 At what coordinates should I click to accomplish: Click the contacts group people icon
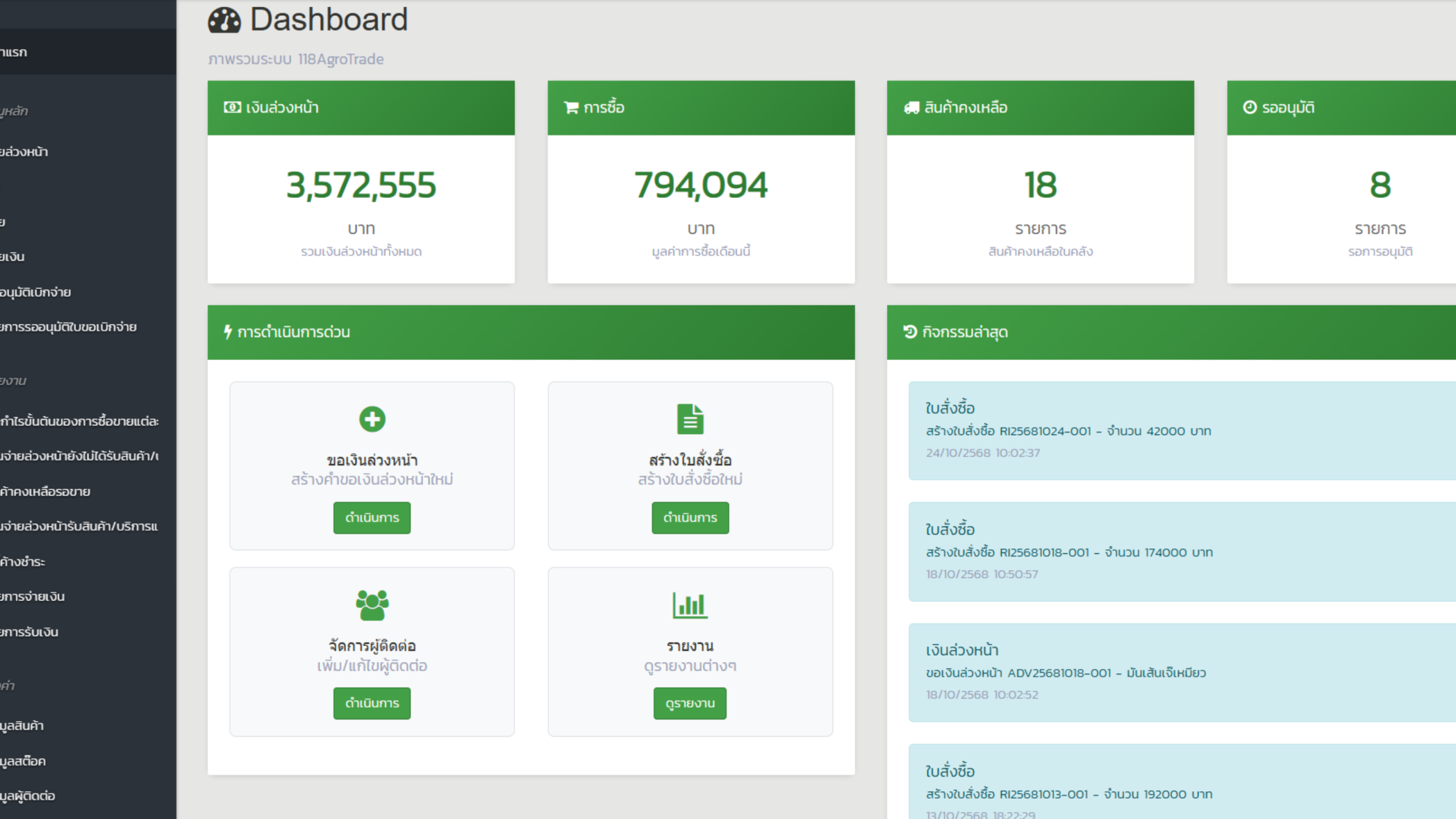pos(372,605)
